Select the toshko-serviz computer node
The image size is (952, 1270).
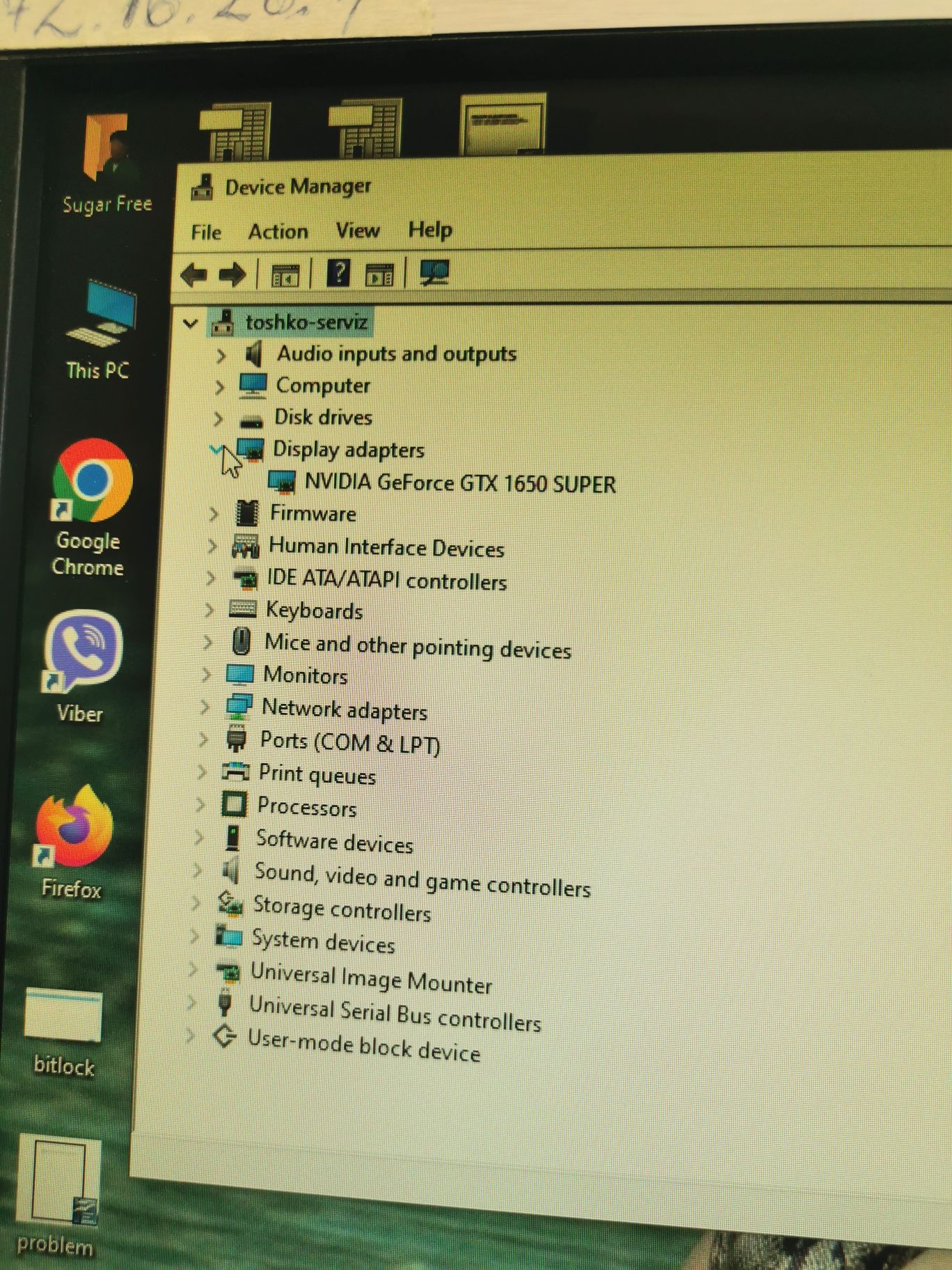coord(290,322)
